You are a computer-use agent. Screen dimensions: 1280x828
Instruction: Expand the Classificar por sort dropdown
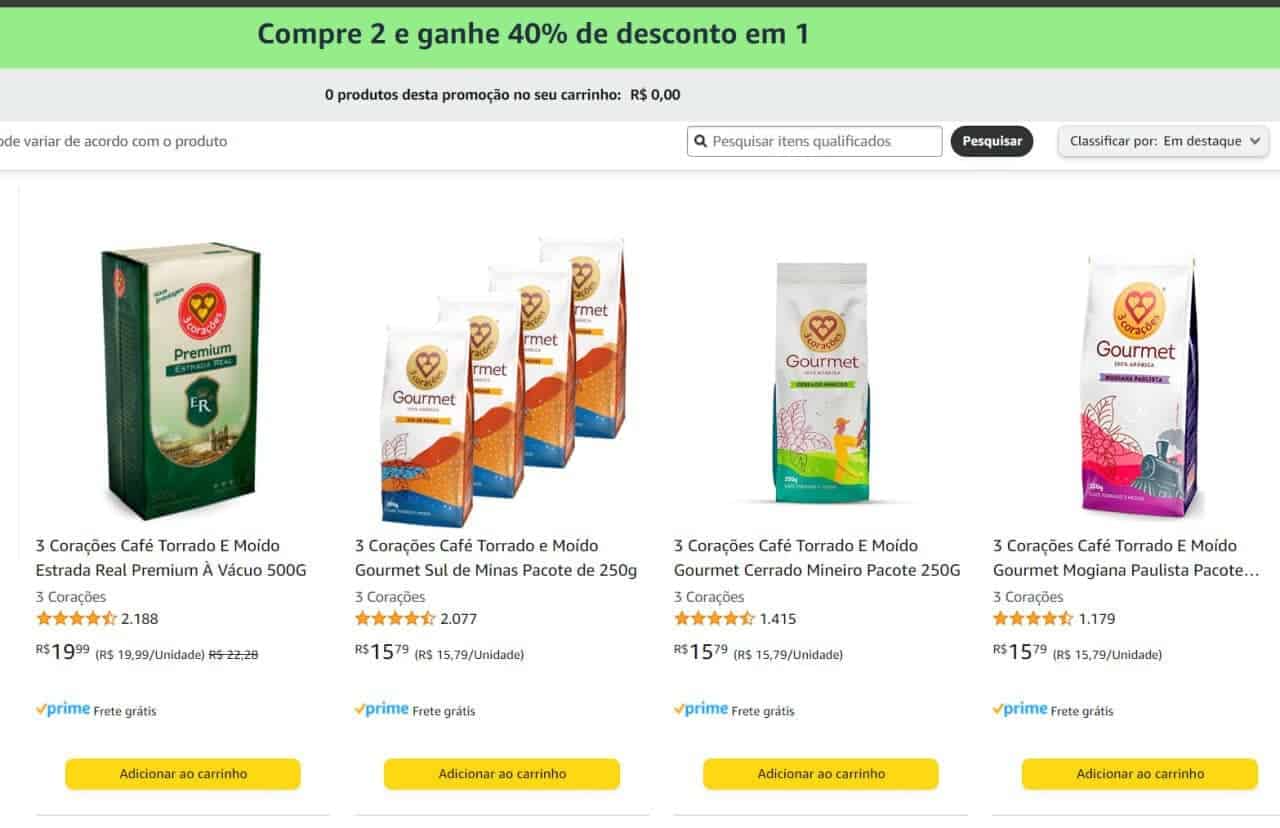(x=1164, y=141)
